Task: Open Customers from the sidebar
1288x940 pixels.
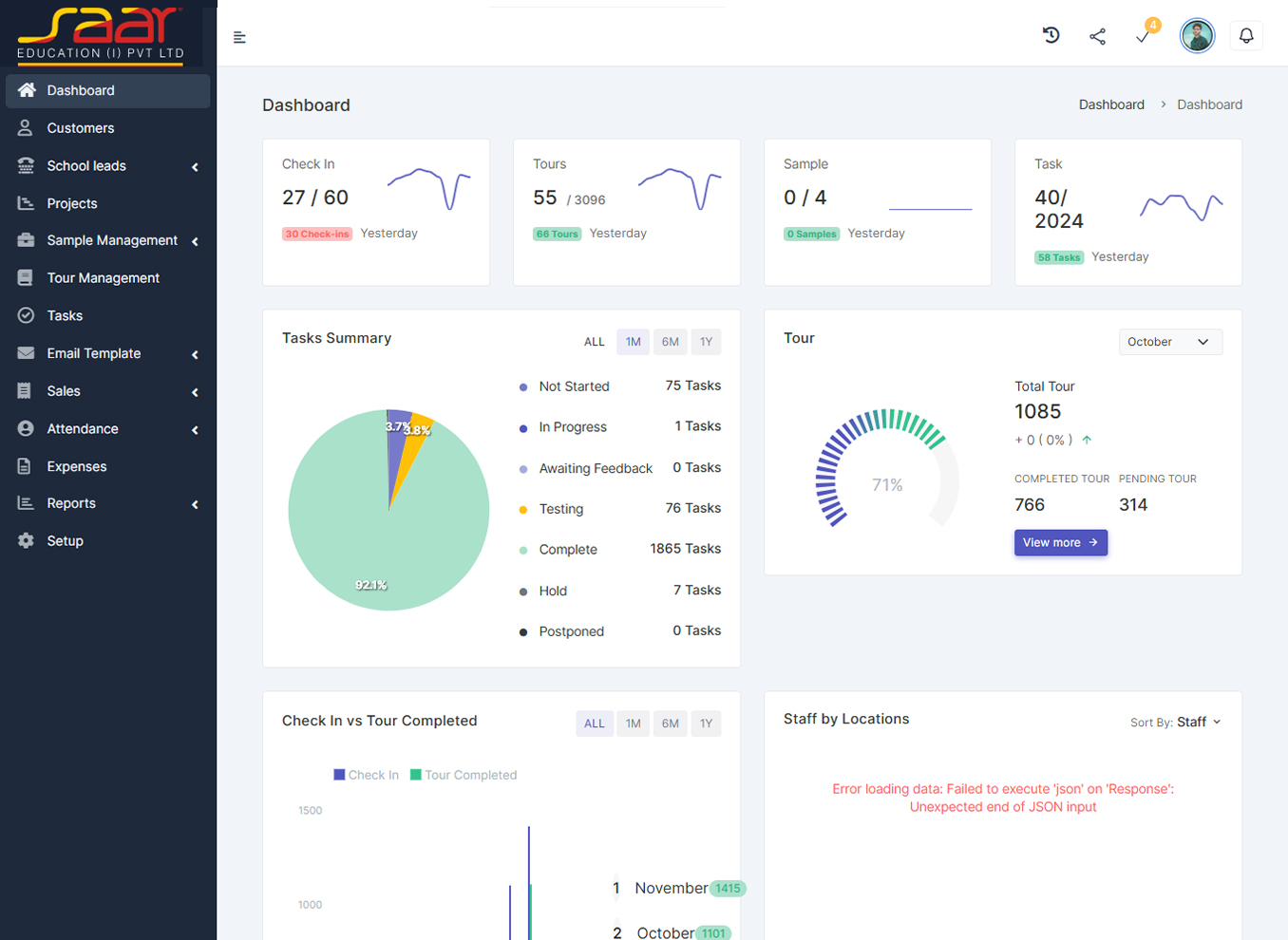Action: coord(81,128)
